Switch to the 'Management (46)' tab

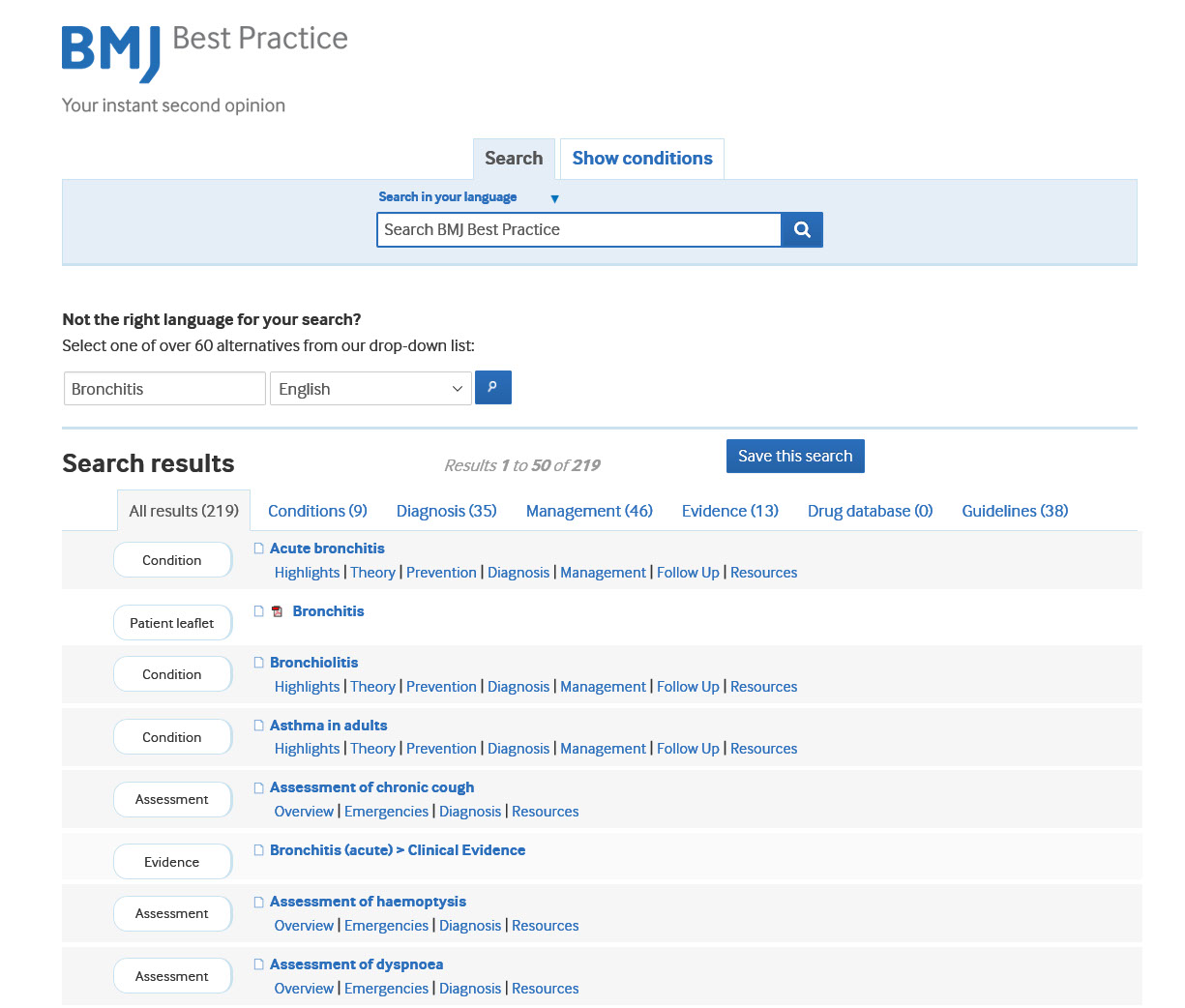pos(589,511)
